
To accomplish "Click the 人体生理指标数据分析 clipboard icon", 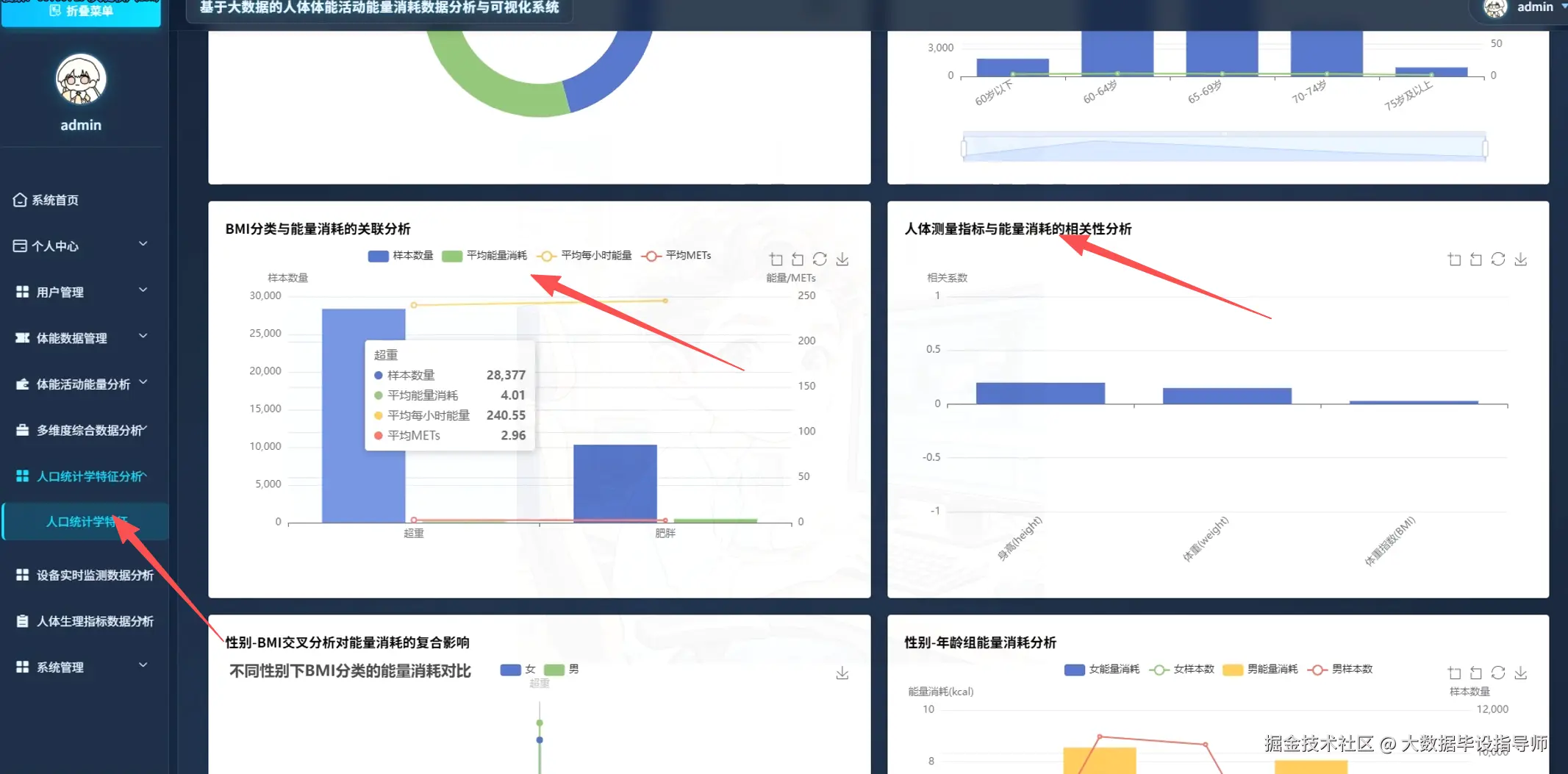I will coord(22,621).
